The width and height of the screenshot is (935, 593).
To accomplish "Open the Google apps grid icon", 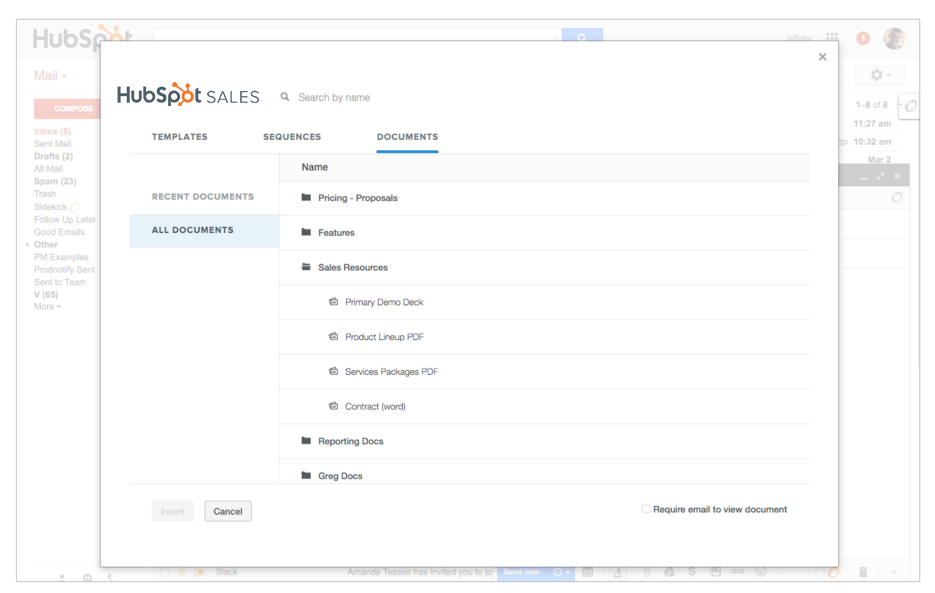I will pos(832,38).
